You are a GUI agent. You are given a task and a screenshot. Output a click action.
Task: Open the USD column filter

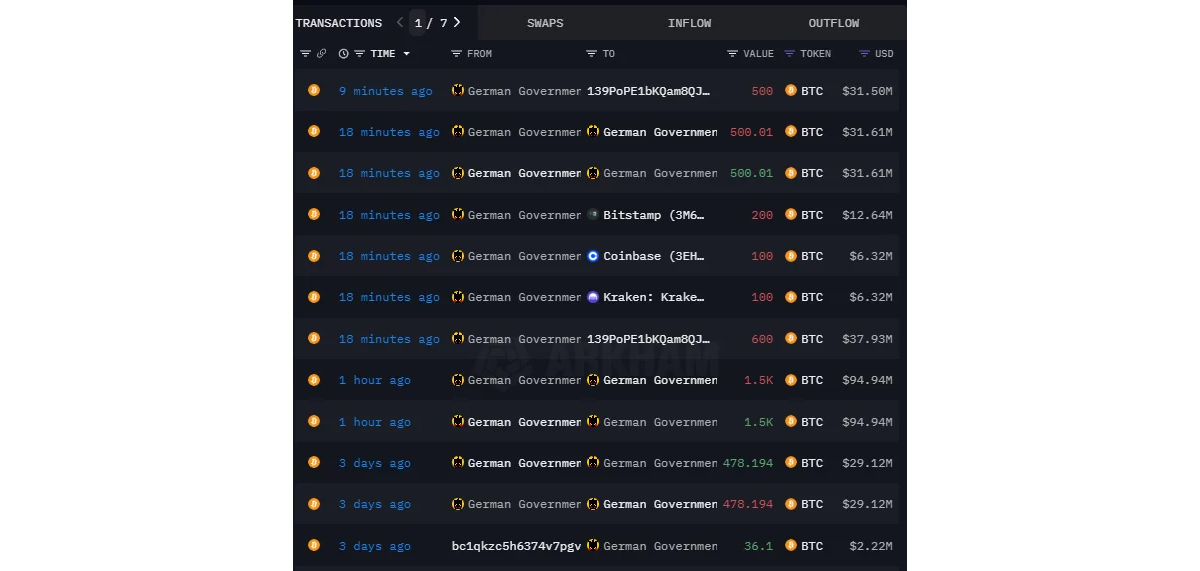click(x=865, y=54)
